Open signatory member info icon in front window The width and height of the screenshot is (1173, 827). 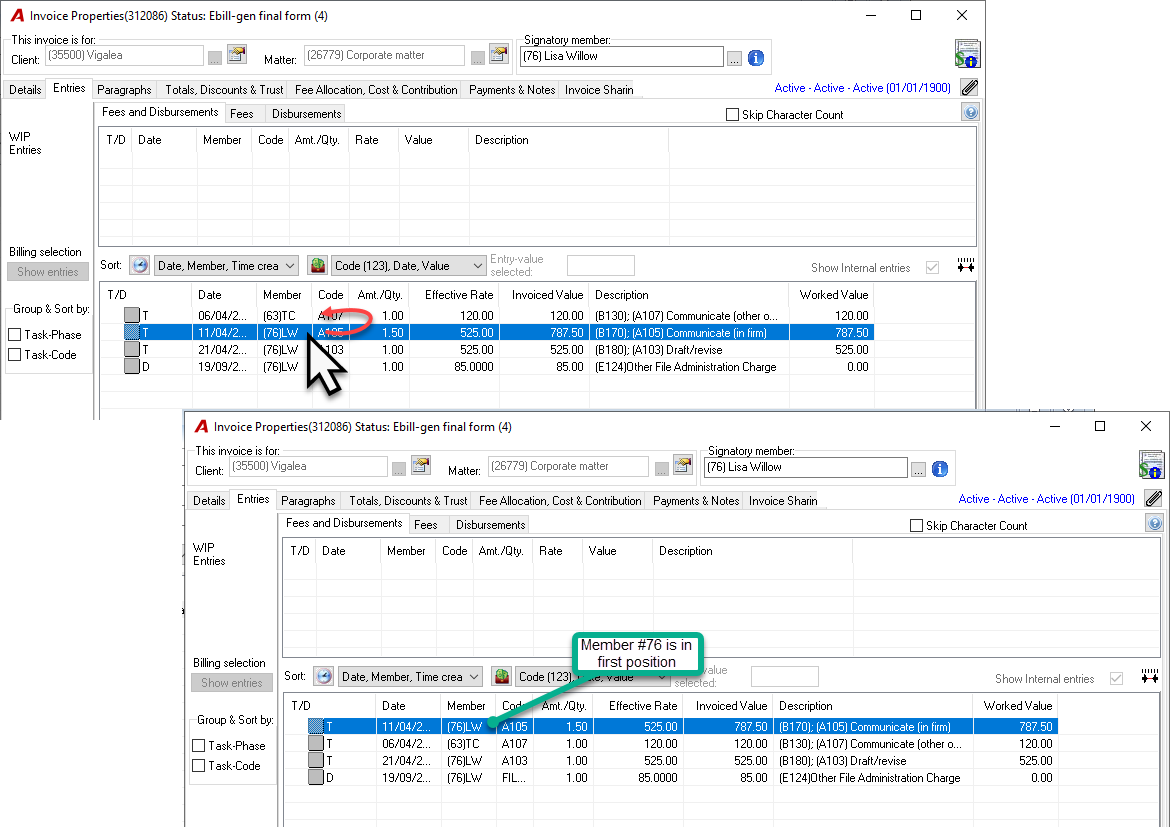[940, 469]
